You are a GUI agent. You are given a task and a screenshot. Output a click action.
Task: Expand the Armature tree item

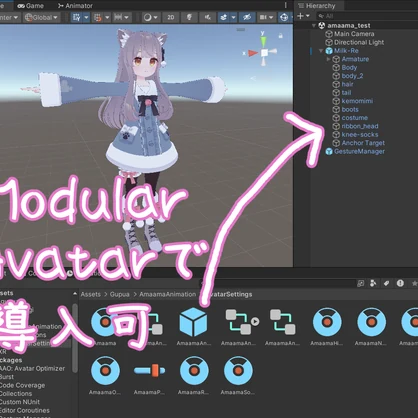click(328, 59)
